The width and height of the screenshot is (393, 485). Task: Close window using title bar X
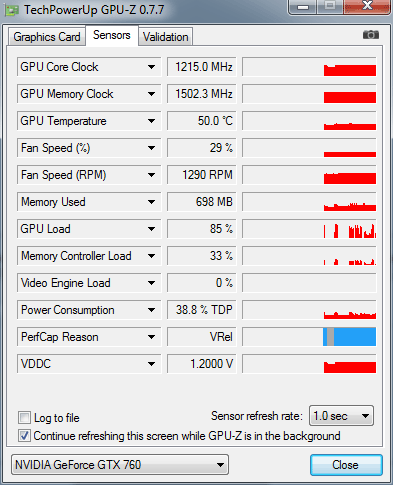367,6
